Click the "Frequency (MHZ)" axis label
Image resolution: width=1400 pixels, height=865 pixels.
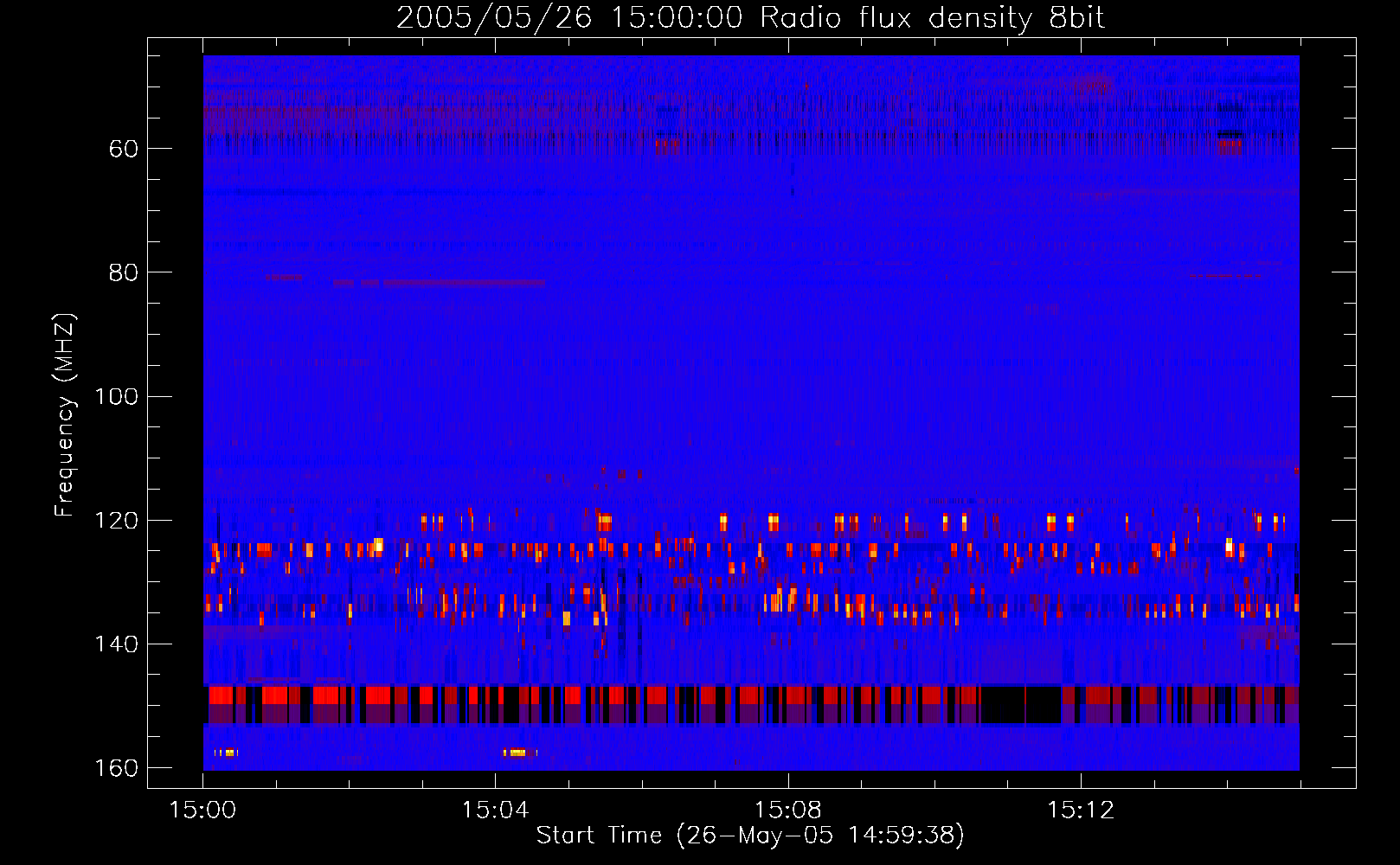(x=65, y=415)
